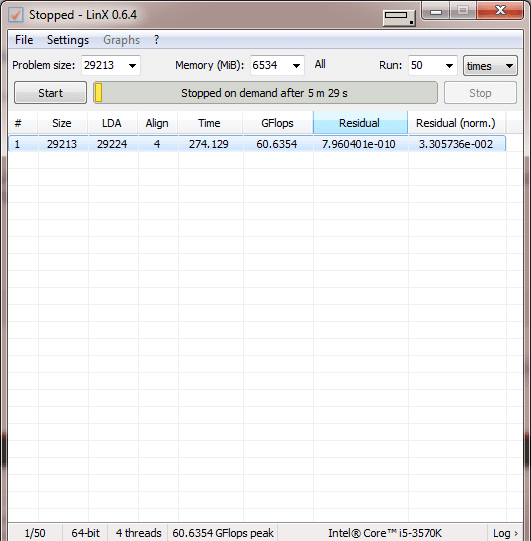Open the ? help menu
Image resolution: width=531 pixels, height=541 pixels.
click(157, 40)
